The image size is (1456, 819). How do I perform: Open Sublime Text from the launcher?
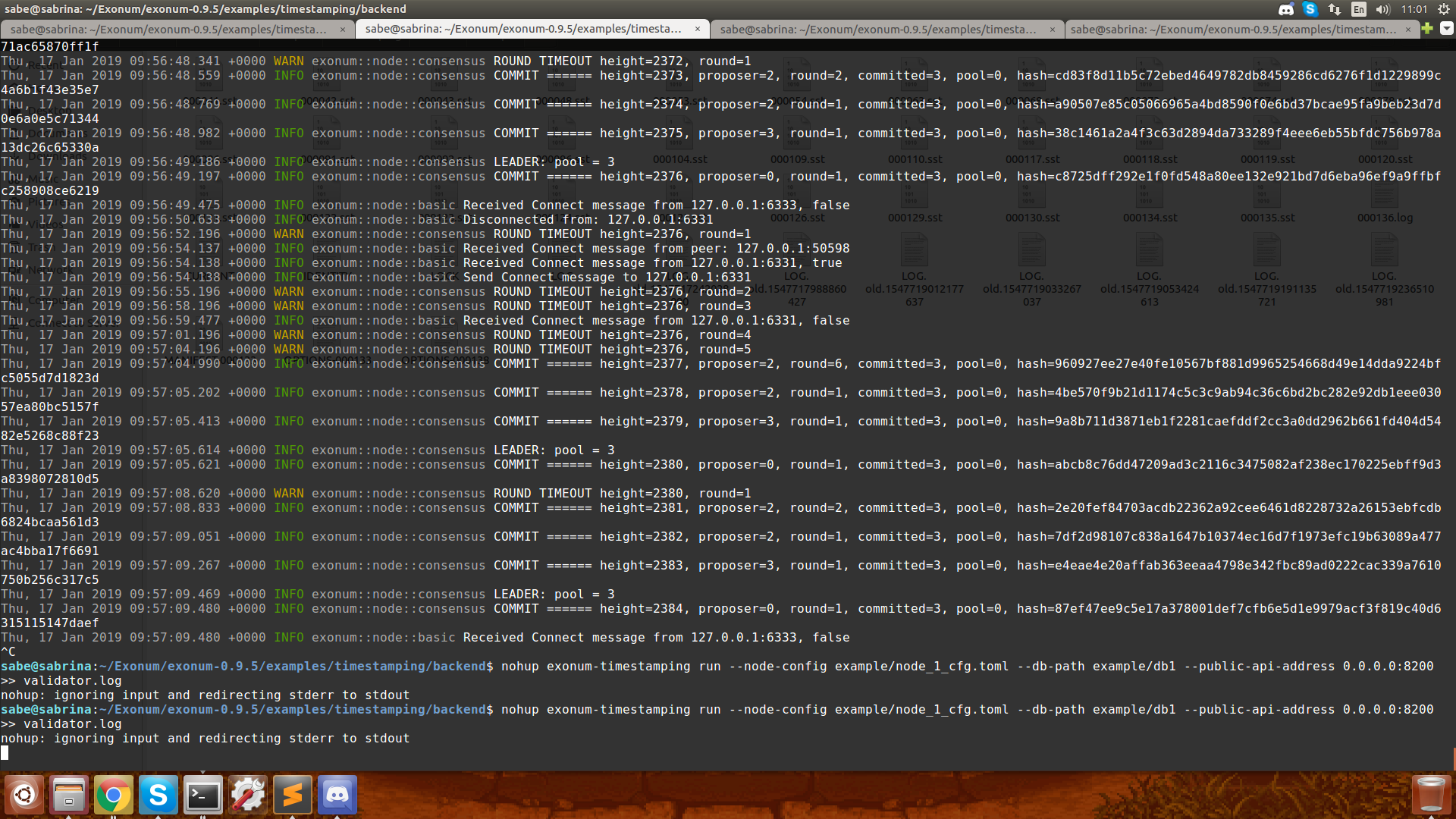tap(292, 794)
